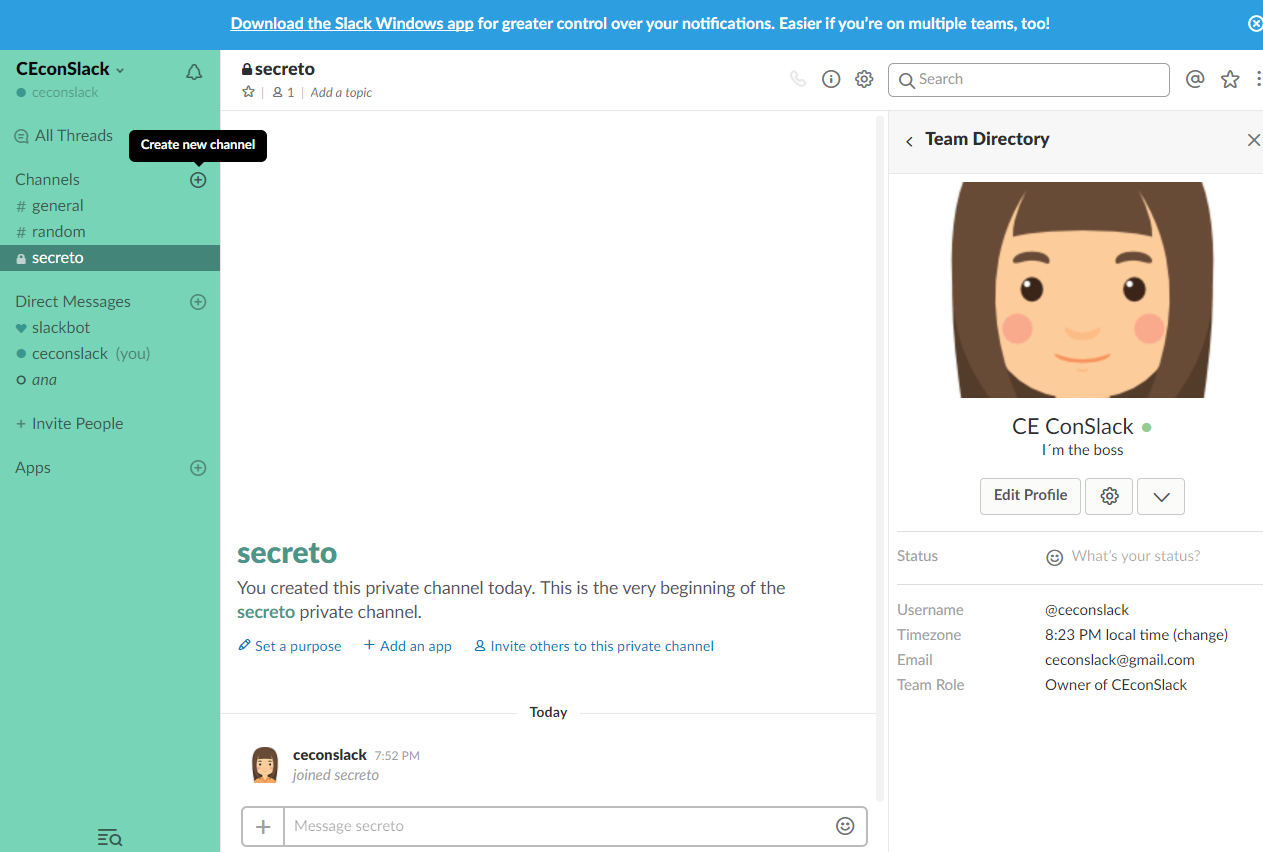
Task: Click the I´m the boss profile title
Action: pyautogui.click(x=1082, y=450)
